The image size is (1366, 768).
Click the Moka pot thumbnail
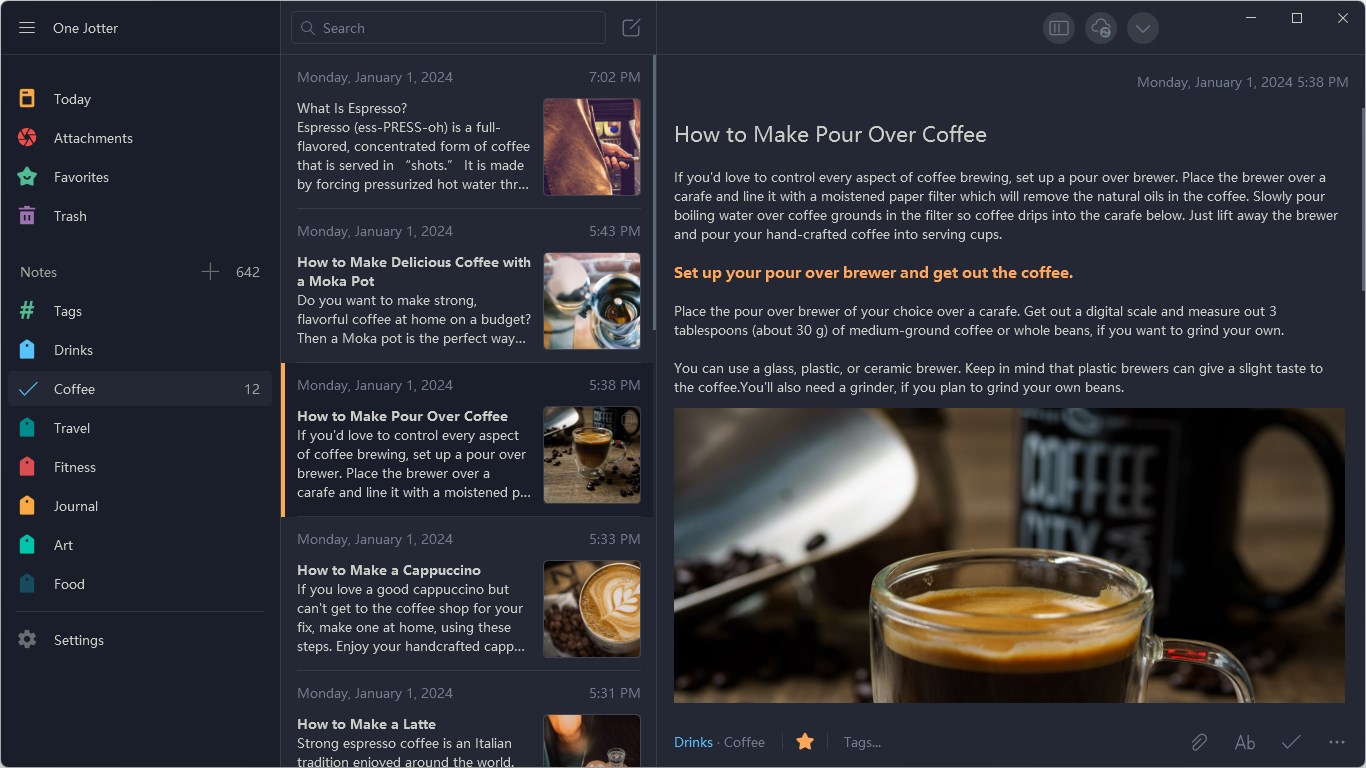coord(592,301)
